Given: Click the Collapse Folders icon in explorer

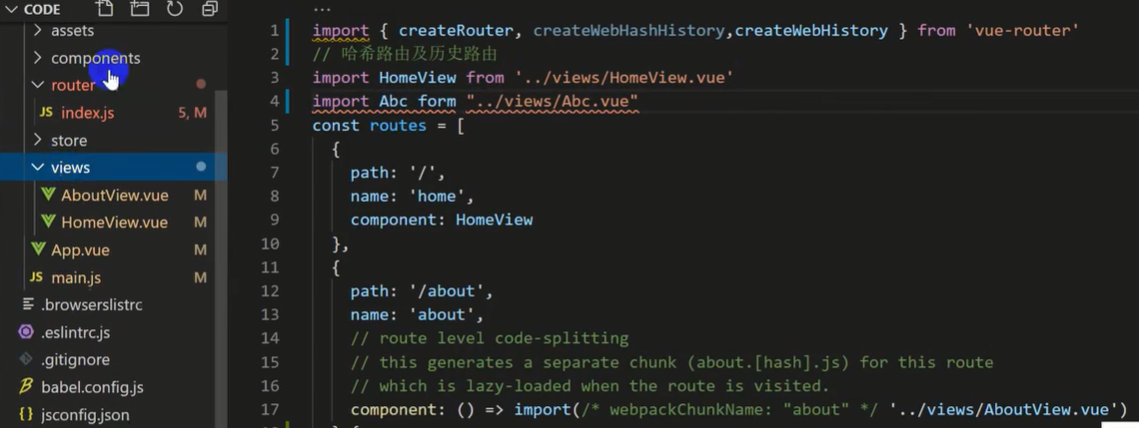Looking at the screenshot, I should (x=209, y=9).
